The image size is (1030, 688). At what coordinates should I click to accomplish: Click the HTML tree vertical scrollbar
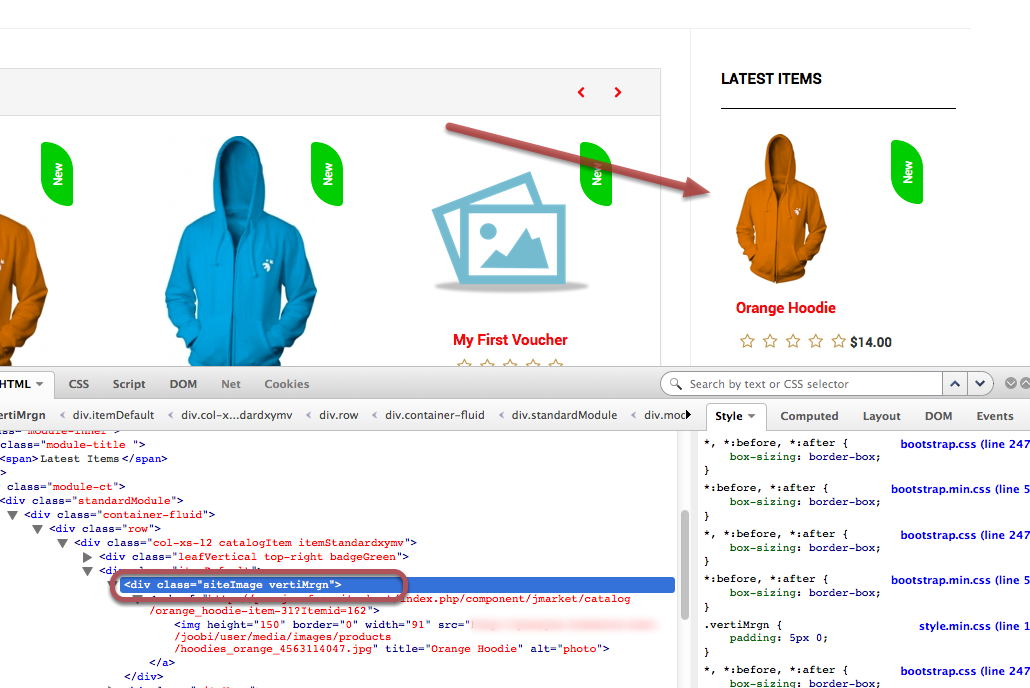point(684,565)
